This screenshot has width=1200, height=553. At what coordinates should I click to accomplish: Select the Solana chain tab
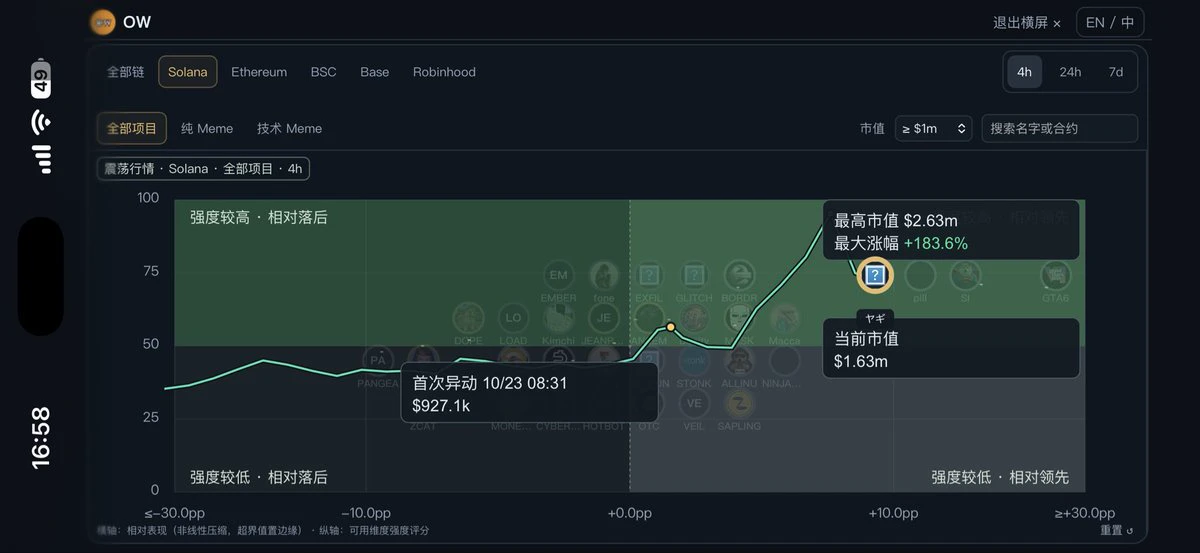pyautogui.click(x=188, y=72)
